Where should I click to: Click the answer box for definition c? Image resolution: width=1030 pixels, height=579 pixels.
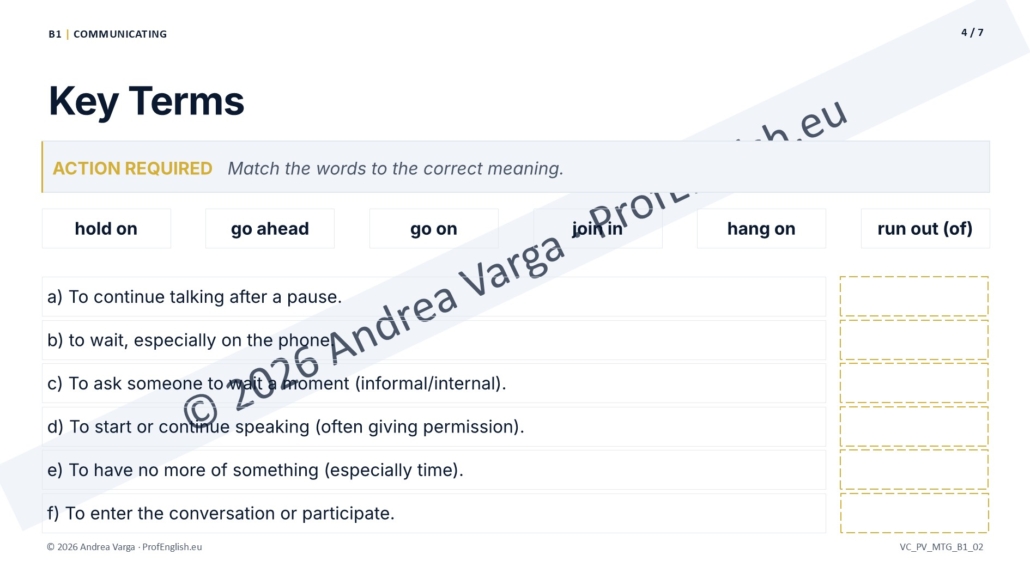click(914, 383)
